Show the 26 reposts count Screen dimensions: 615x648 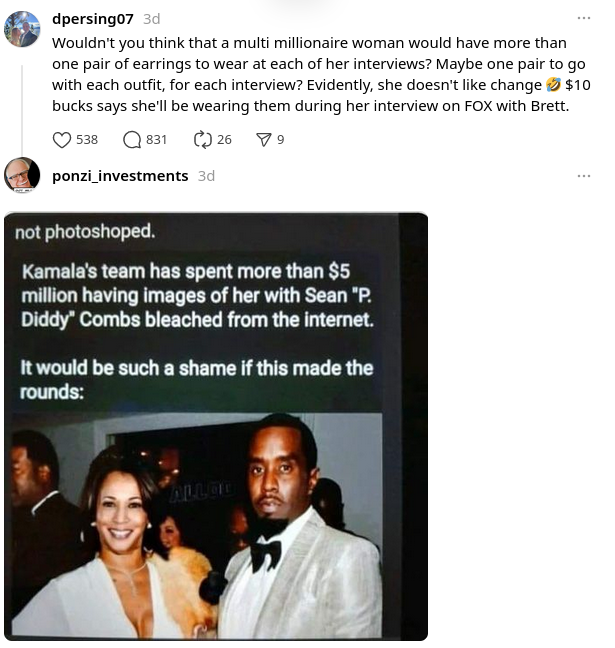pyautogui.click(x=224, y=140)
